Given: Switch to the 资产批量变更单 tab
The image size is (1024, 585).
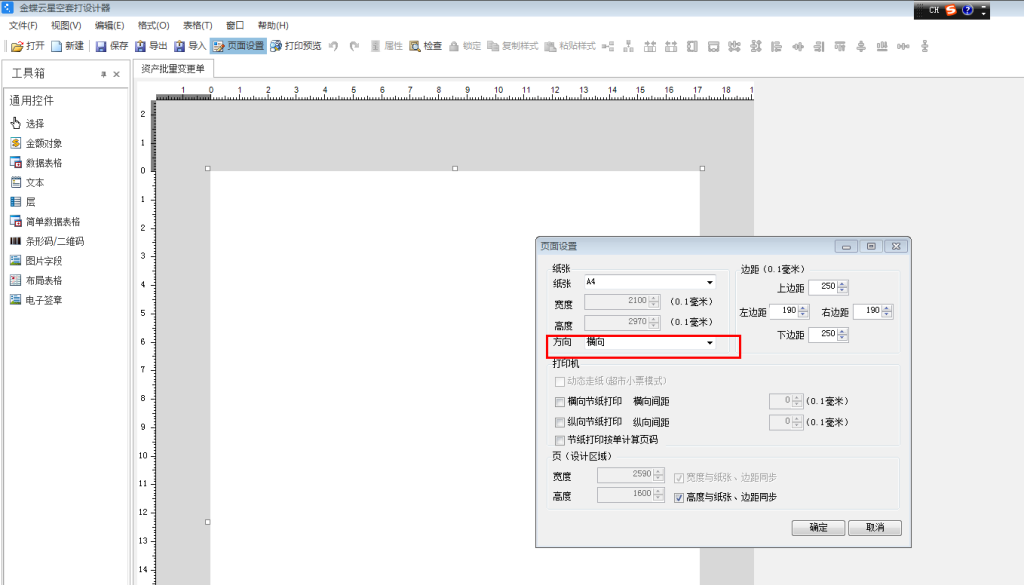Looking at the screenshot, I should pos(173,69).
